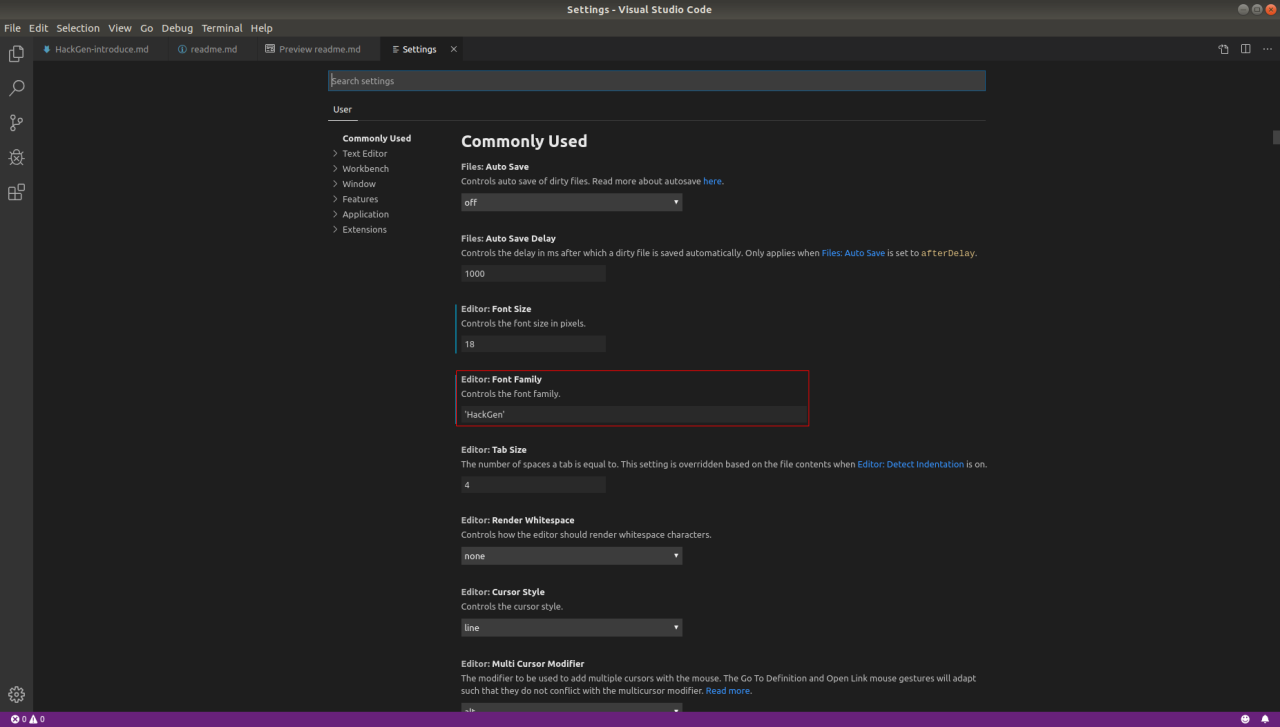The height and width of the screenshot is (727, 1280).
Task: Open the editor More Actions menu
Action: tap(1267, 49)
